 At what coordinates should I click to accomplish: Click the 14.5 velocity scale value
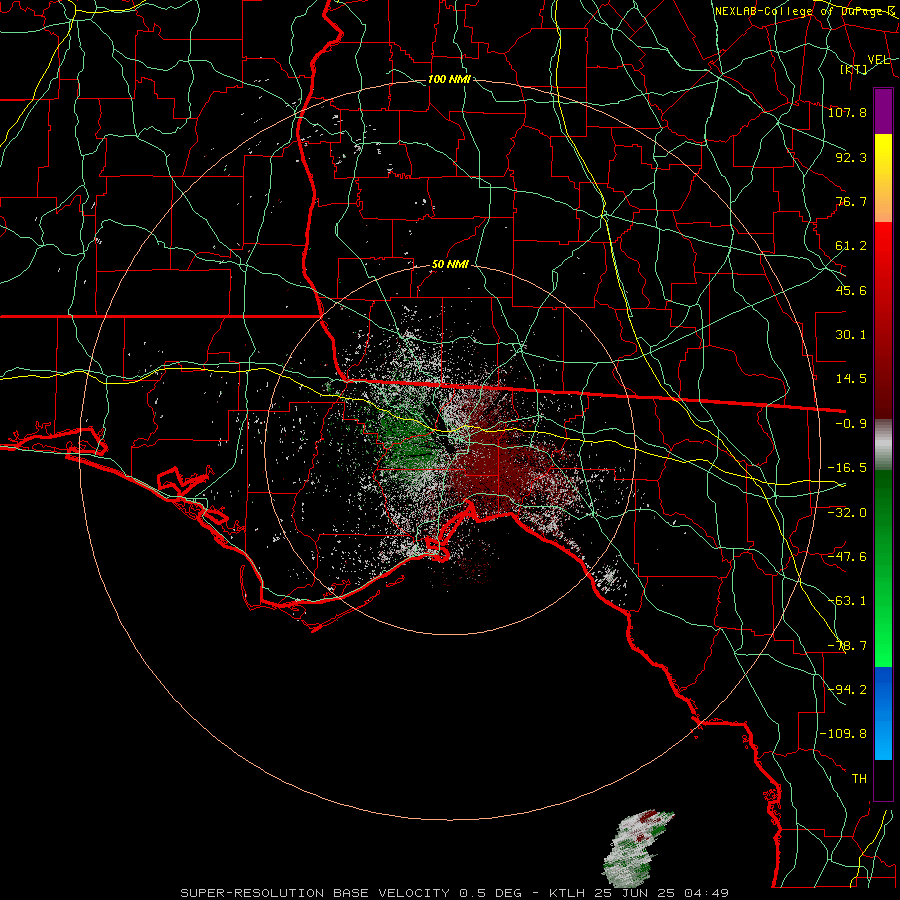coord(851,379)
